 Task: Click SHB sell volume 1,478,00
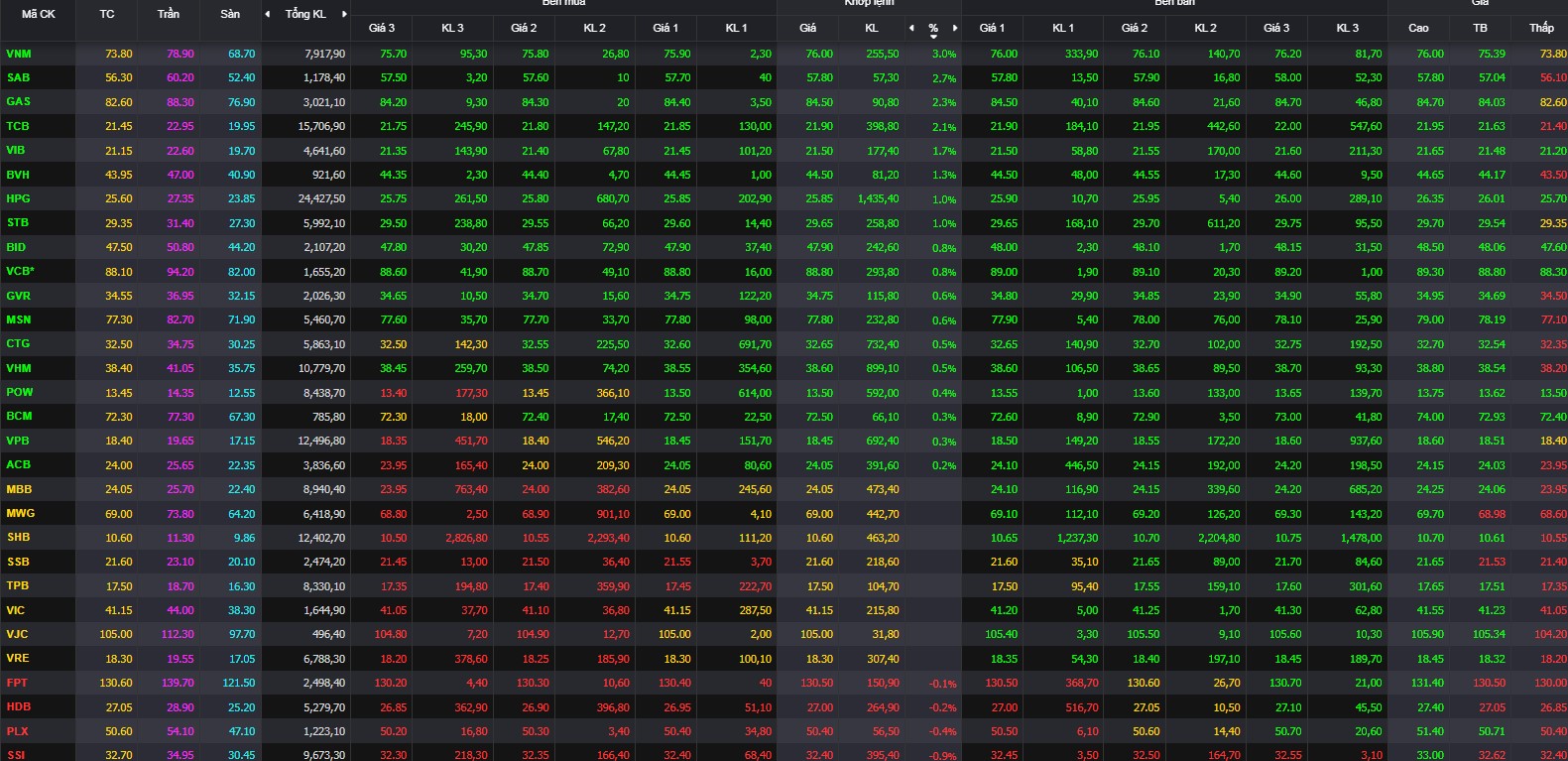point(1361,538)
